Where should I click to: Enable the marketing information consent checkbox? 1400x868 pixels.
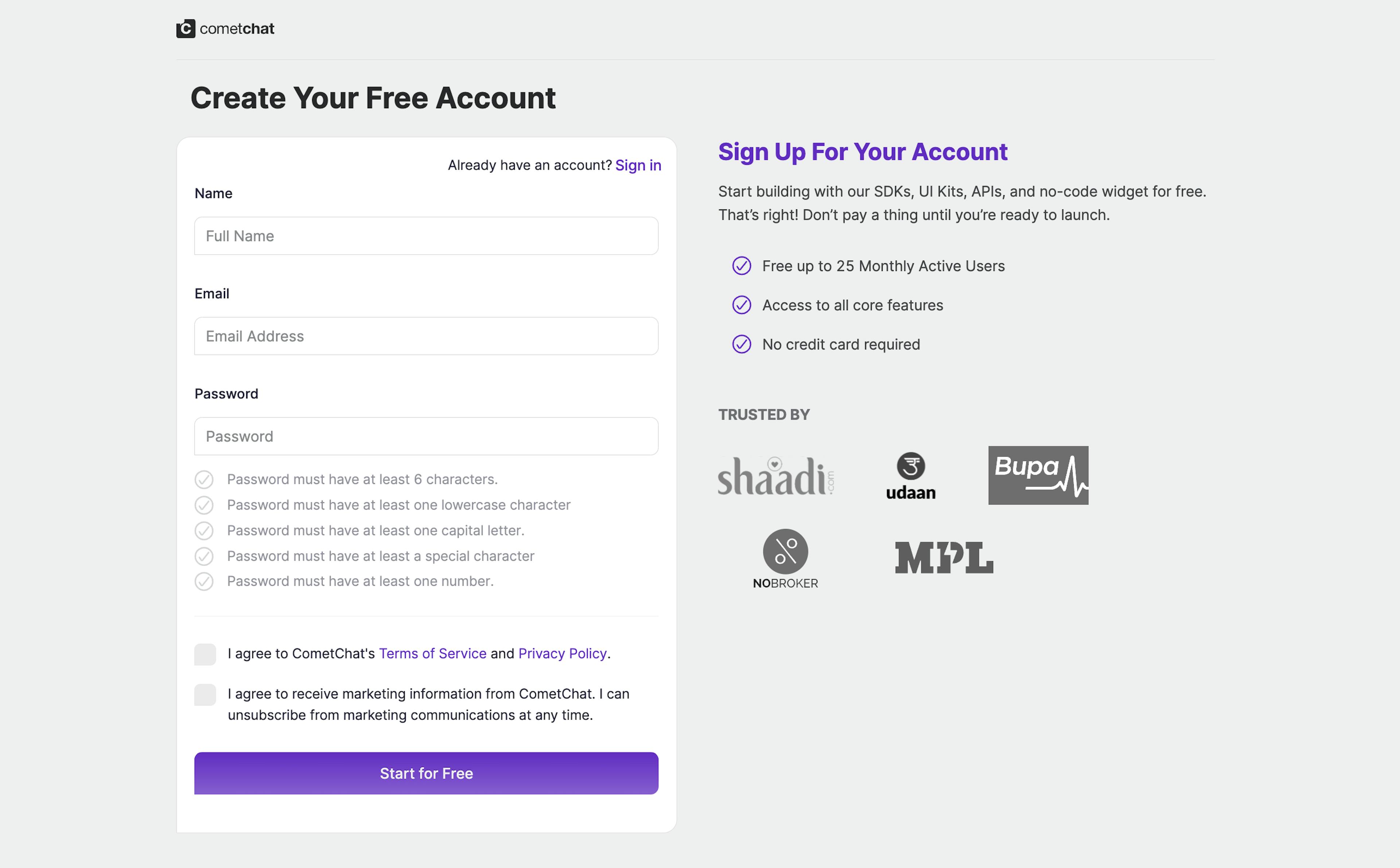tap(205, 695)
